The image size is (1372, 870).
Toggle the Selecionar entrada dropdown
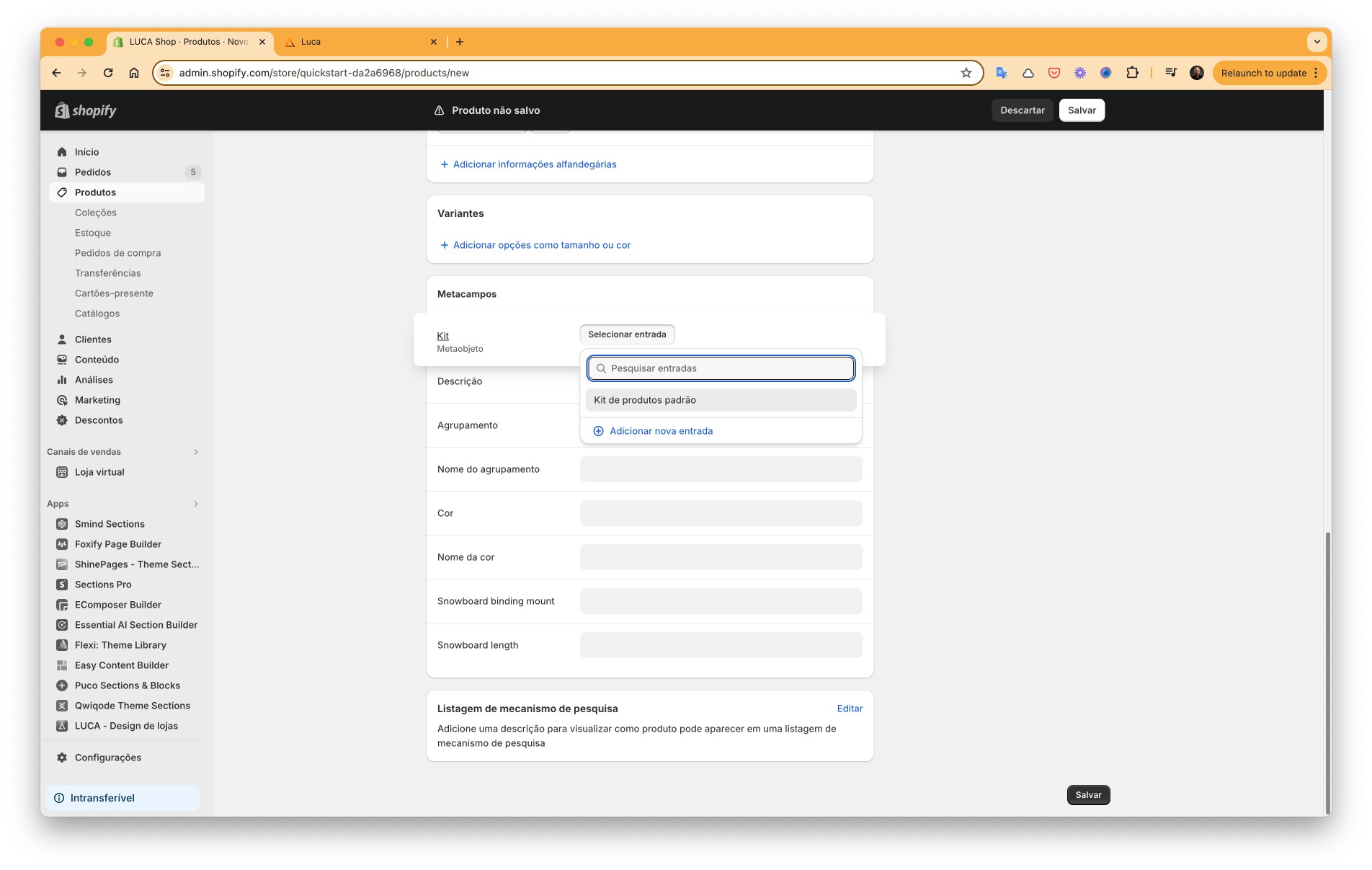coord(627,334)
